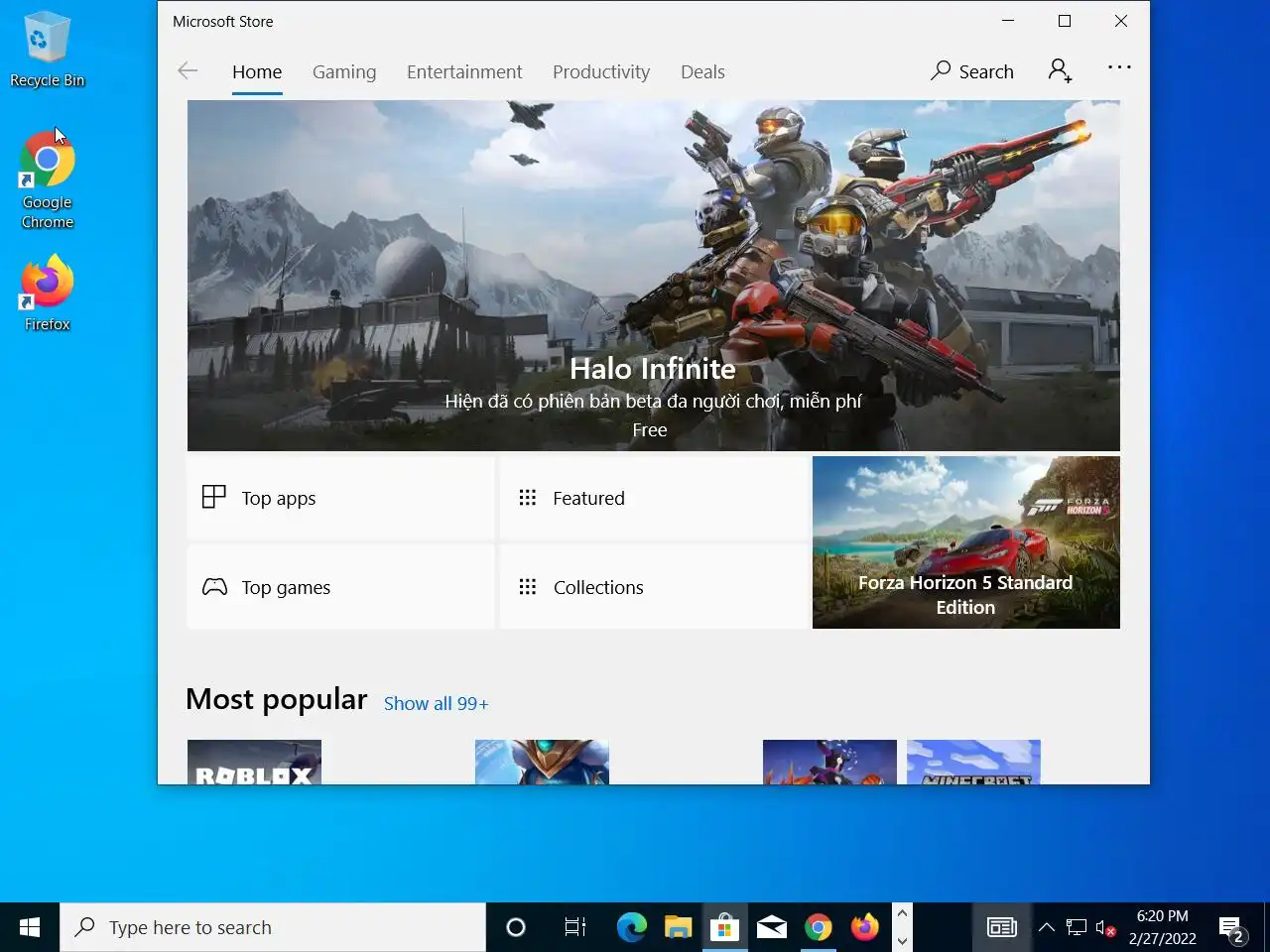Open File Explorer from the taskbar
Screen dimensions: 1270x952
[678, 927]
